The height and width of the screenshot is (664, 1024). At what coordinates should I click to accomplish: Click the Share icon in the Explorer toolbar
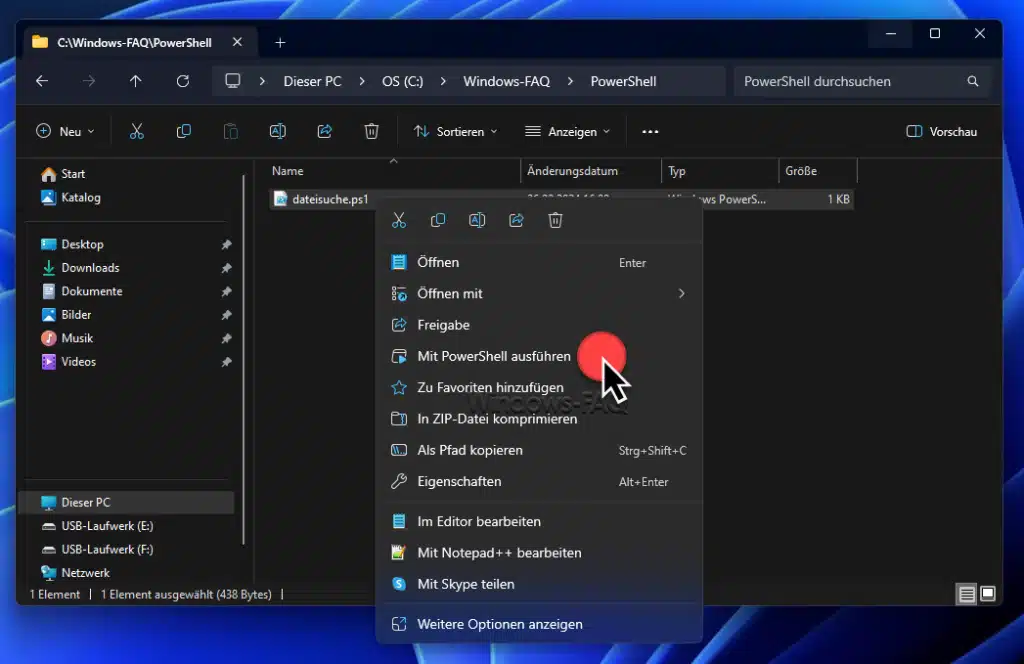[x=325, y=132]
